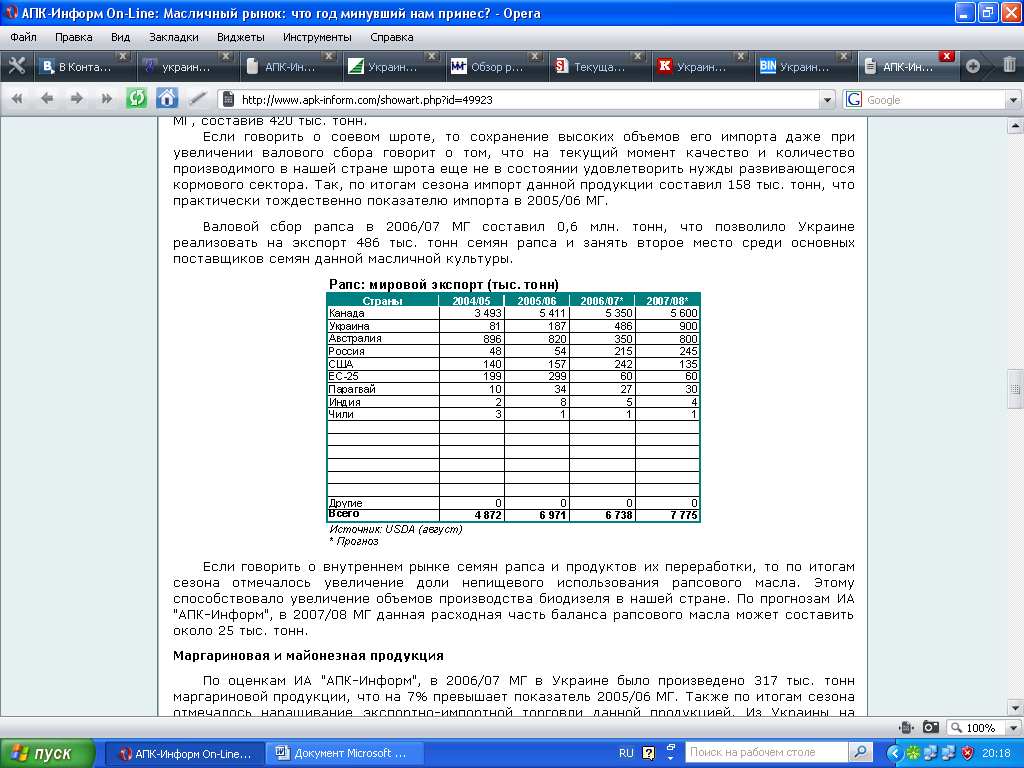Go back to the previous page
Image resolution: width=1024 pixels, height=768 pixels.
[x=46, y=99]
